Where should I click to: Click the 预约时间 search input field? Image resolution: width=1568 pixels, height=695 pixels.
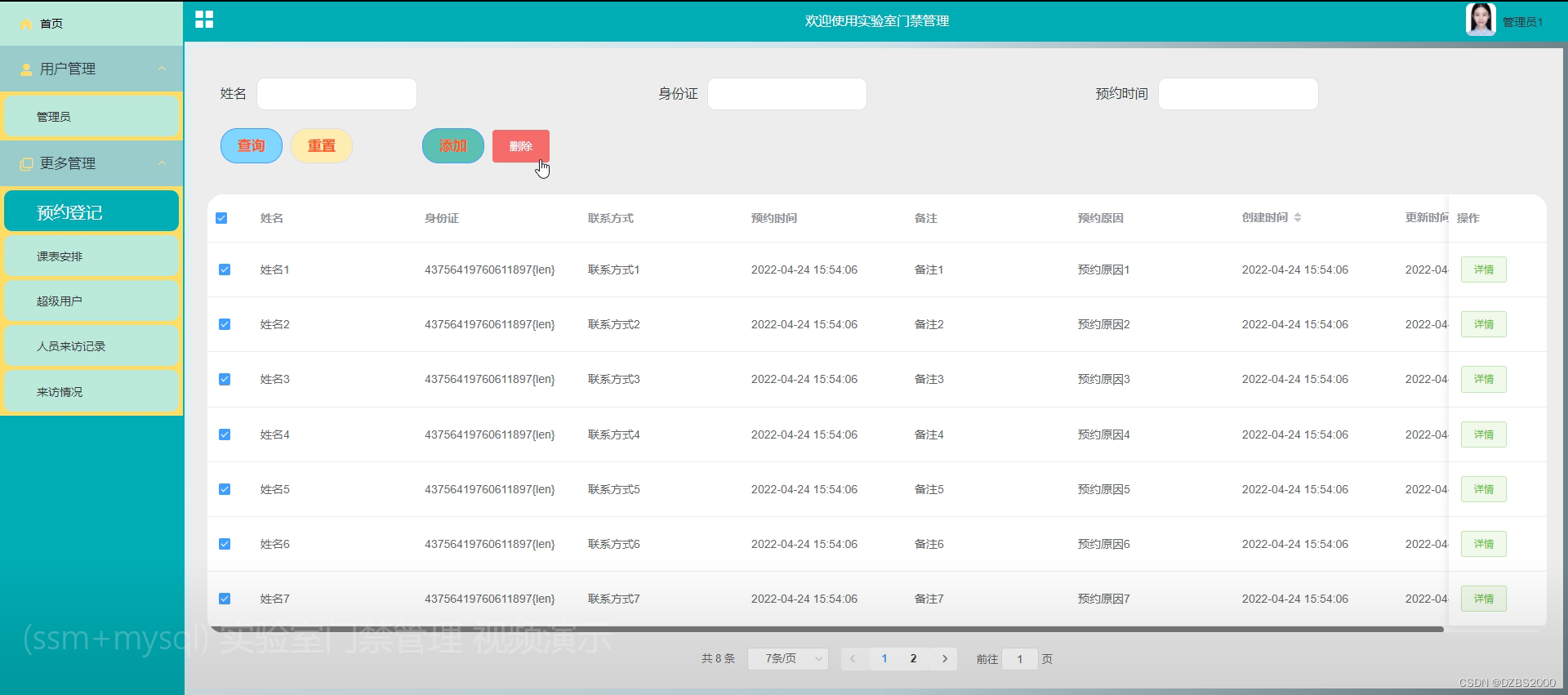click(1238, 94)
